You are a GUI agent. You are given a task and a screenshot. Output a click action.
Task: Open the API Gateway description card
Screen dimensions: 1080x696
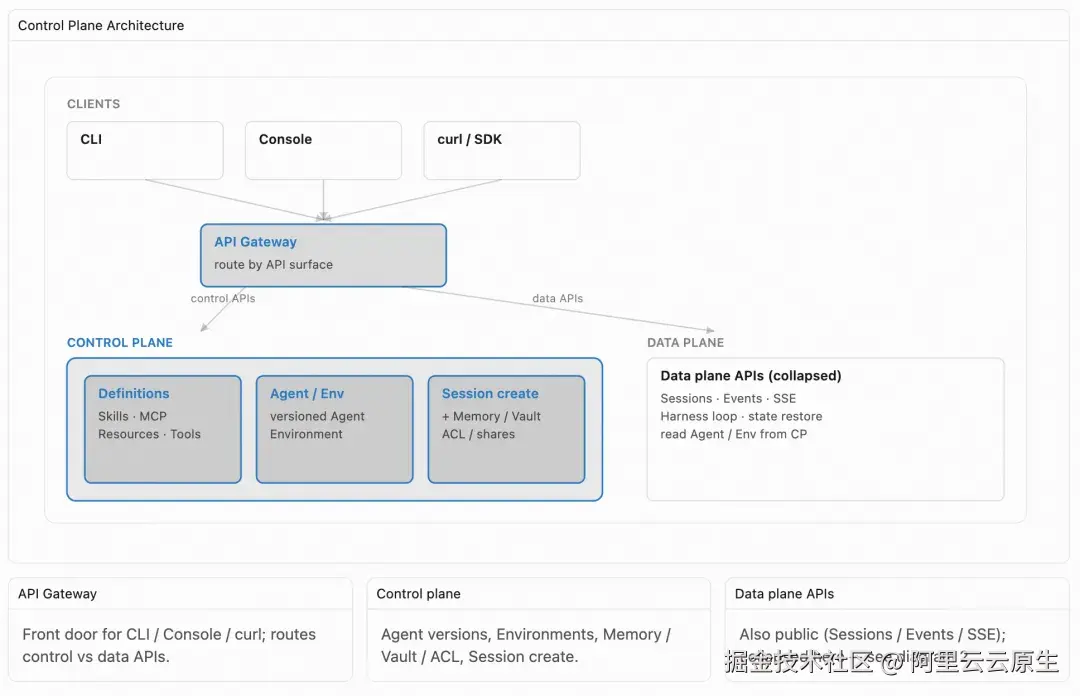point(180,630)
